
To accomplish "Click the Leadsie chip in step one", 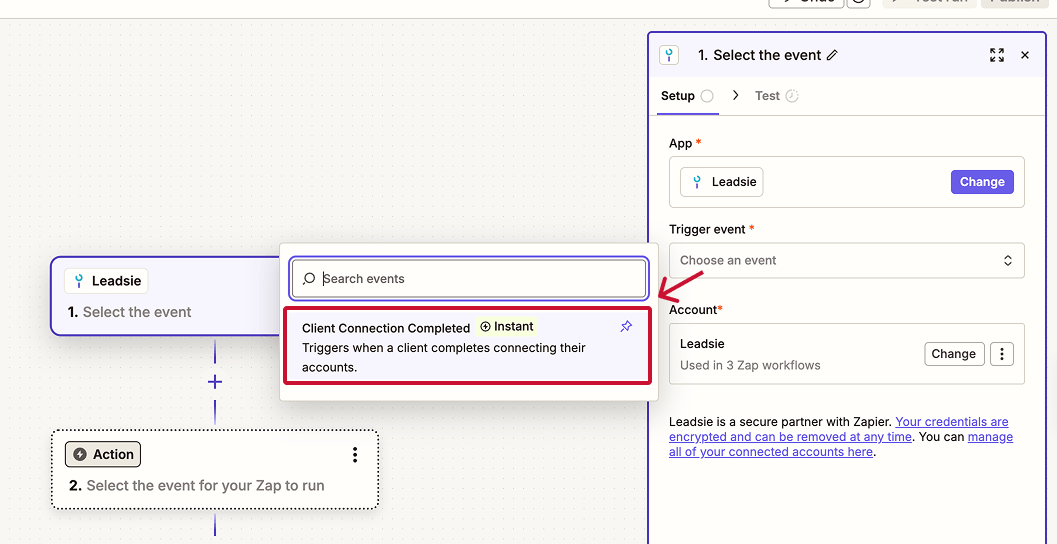I will [106, 281].
